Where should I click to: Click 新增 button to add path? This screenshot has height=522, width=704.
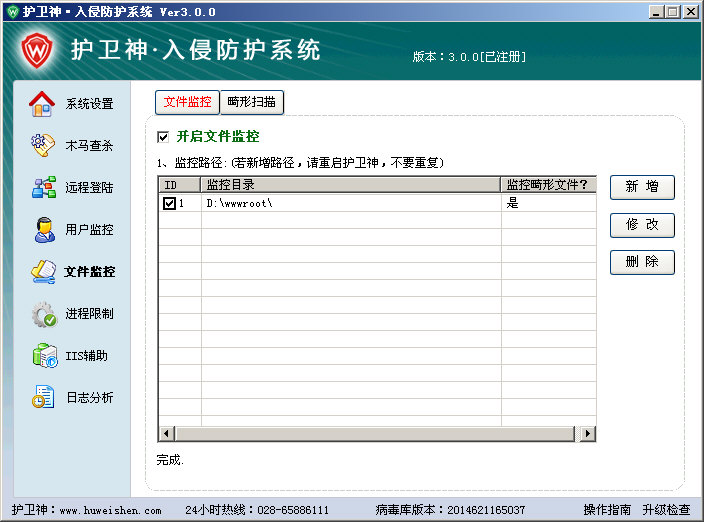pyautogui.click(x=642, y=187)
